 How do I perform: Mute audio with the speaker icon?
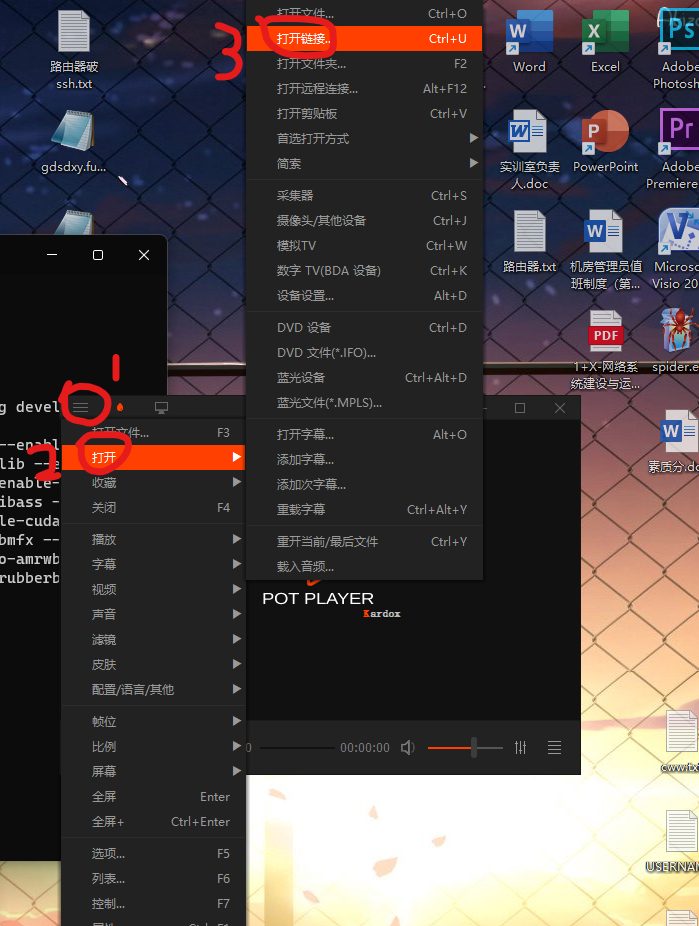pos(408,748)
